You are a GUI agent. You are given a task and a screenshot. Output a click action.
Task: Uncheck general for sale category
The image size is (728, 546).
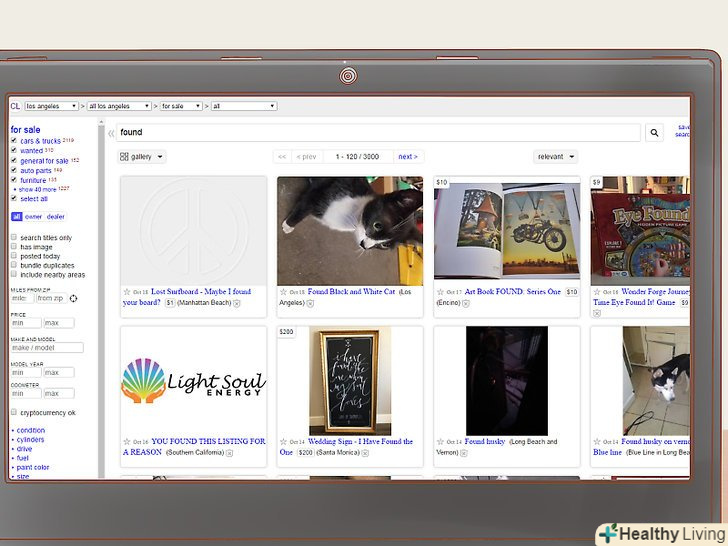tap(14, 160)
